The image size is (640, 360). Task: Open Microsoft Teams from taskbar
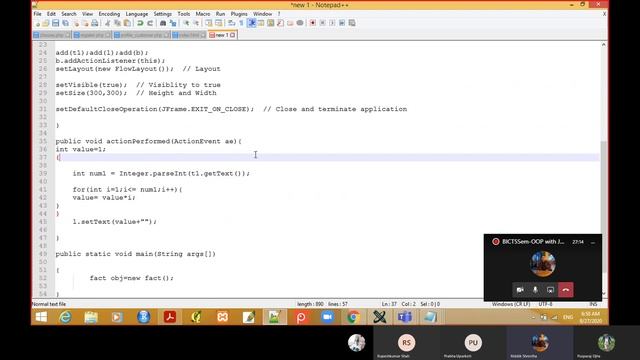[404, 317]
